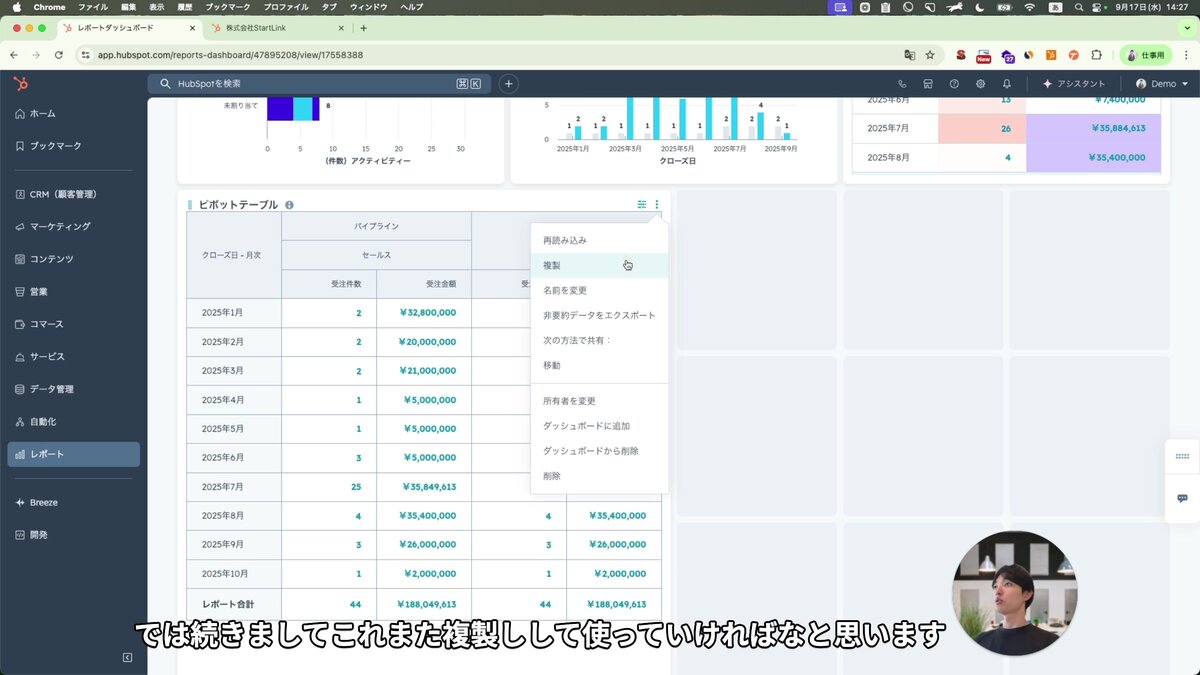Switch to the 株式会社StartLink browser tab
Viewport: 1200px width, 675px height.
tap(270, 28)
